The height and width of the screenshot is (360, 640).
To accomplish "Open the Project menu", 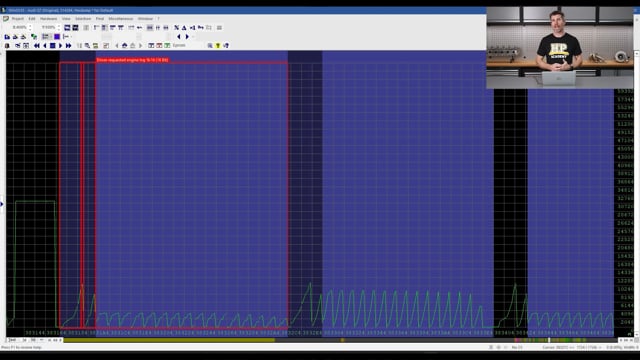I will tap(18, 19).
